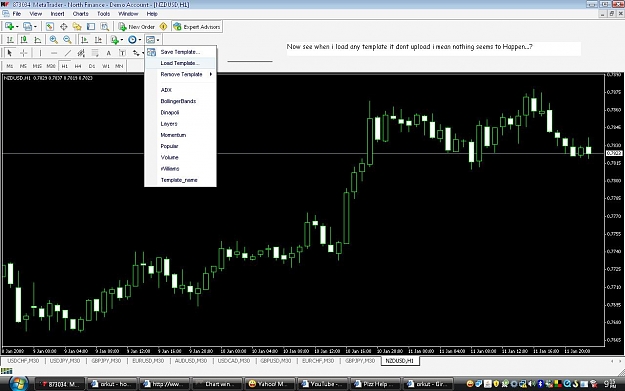Click the New Order button

click(x=136, y=27)
